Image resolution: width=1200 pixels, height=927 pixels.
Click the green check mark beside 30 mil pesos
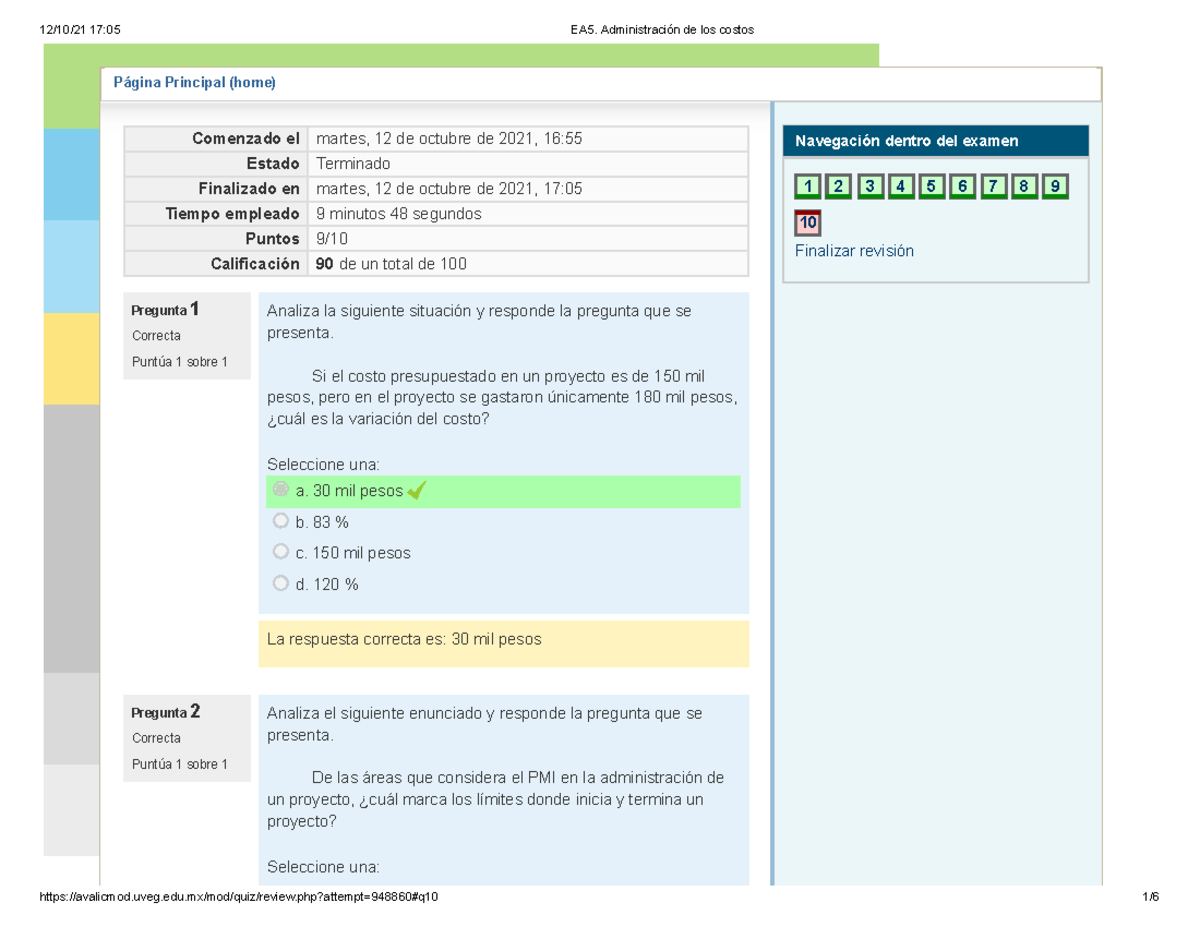(417, 490)
